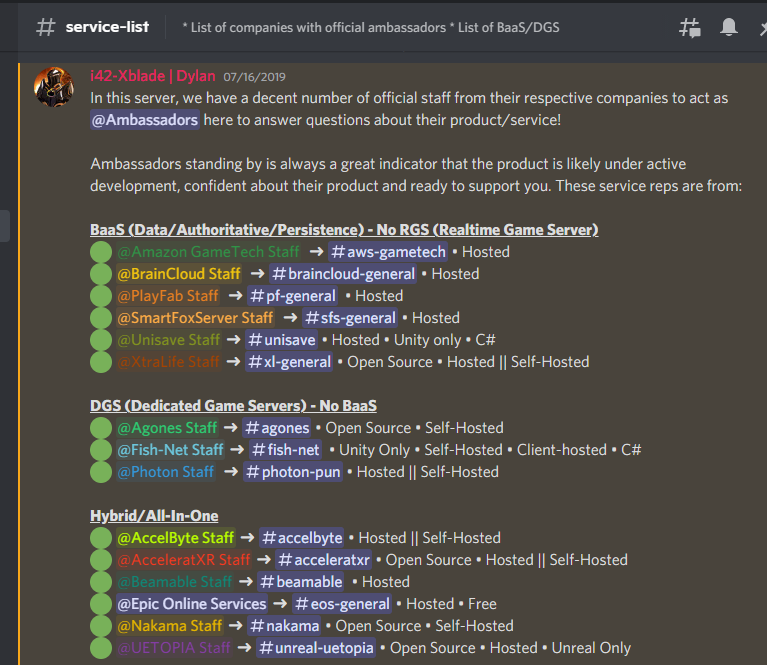The width and height of the screenshot is (767, 665).
Task: Click @AcceleratXR Staff mention
Action: [x=184, y=560]
